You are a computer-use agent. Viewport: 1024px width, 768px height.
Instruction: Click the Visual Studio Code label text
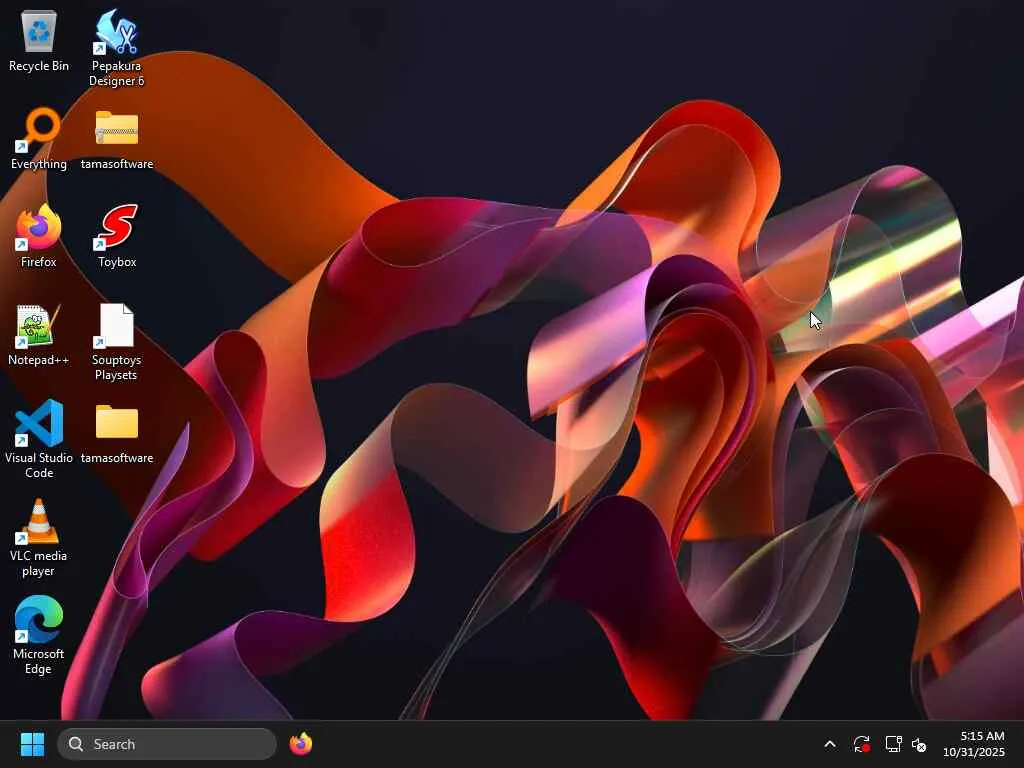[39, 465]
